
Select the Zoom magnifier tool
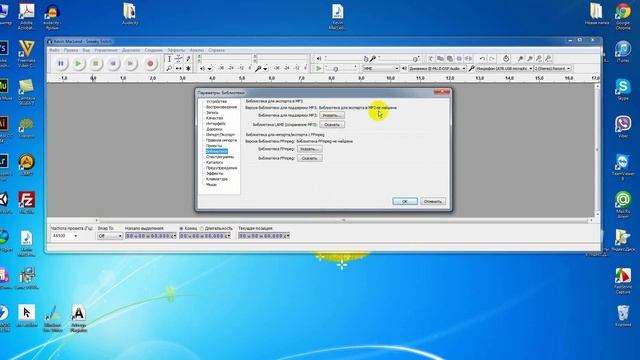pos(169,69)
